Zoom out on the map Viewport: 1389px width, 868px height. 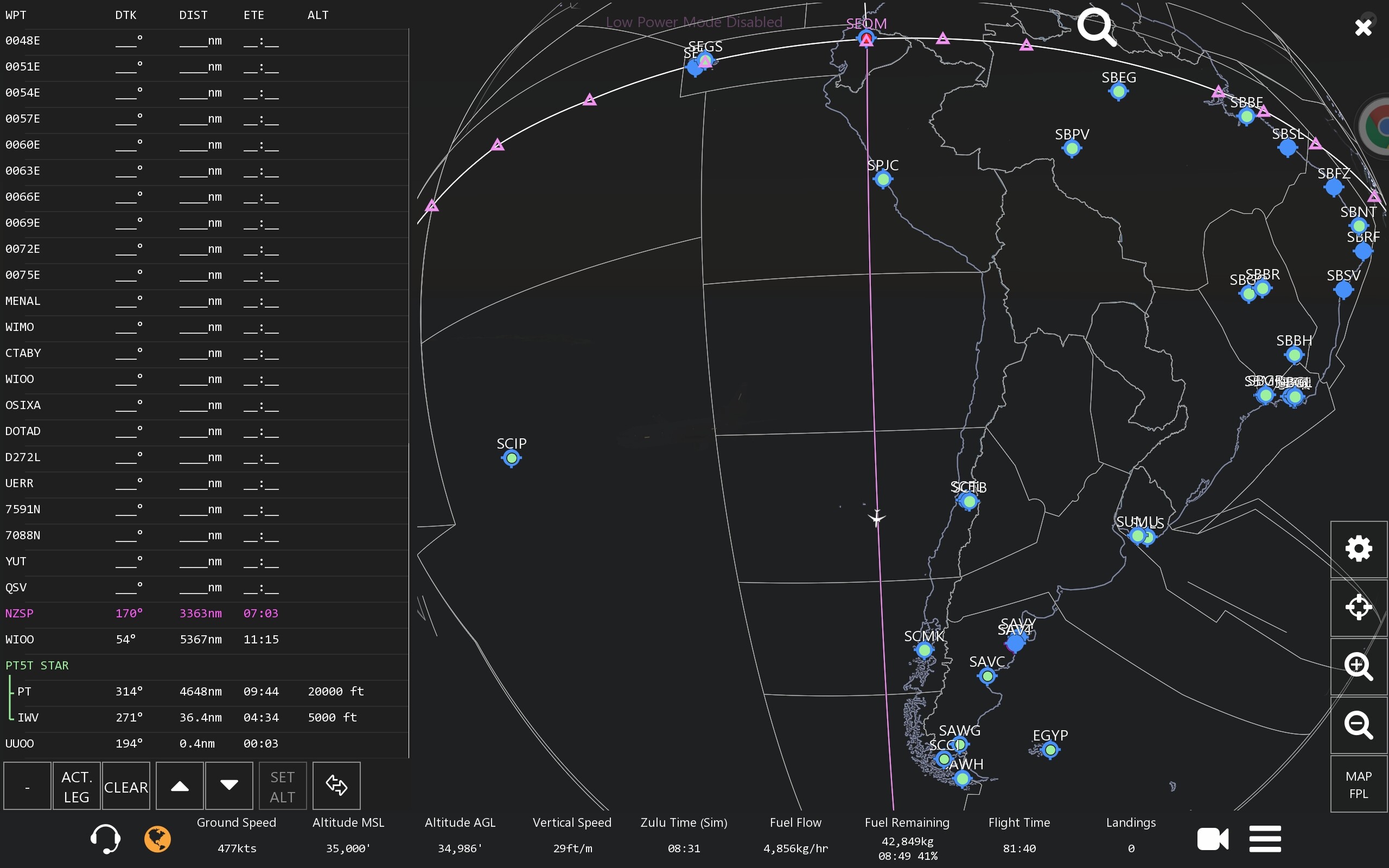[x=1358, y=725]
